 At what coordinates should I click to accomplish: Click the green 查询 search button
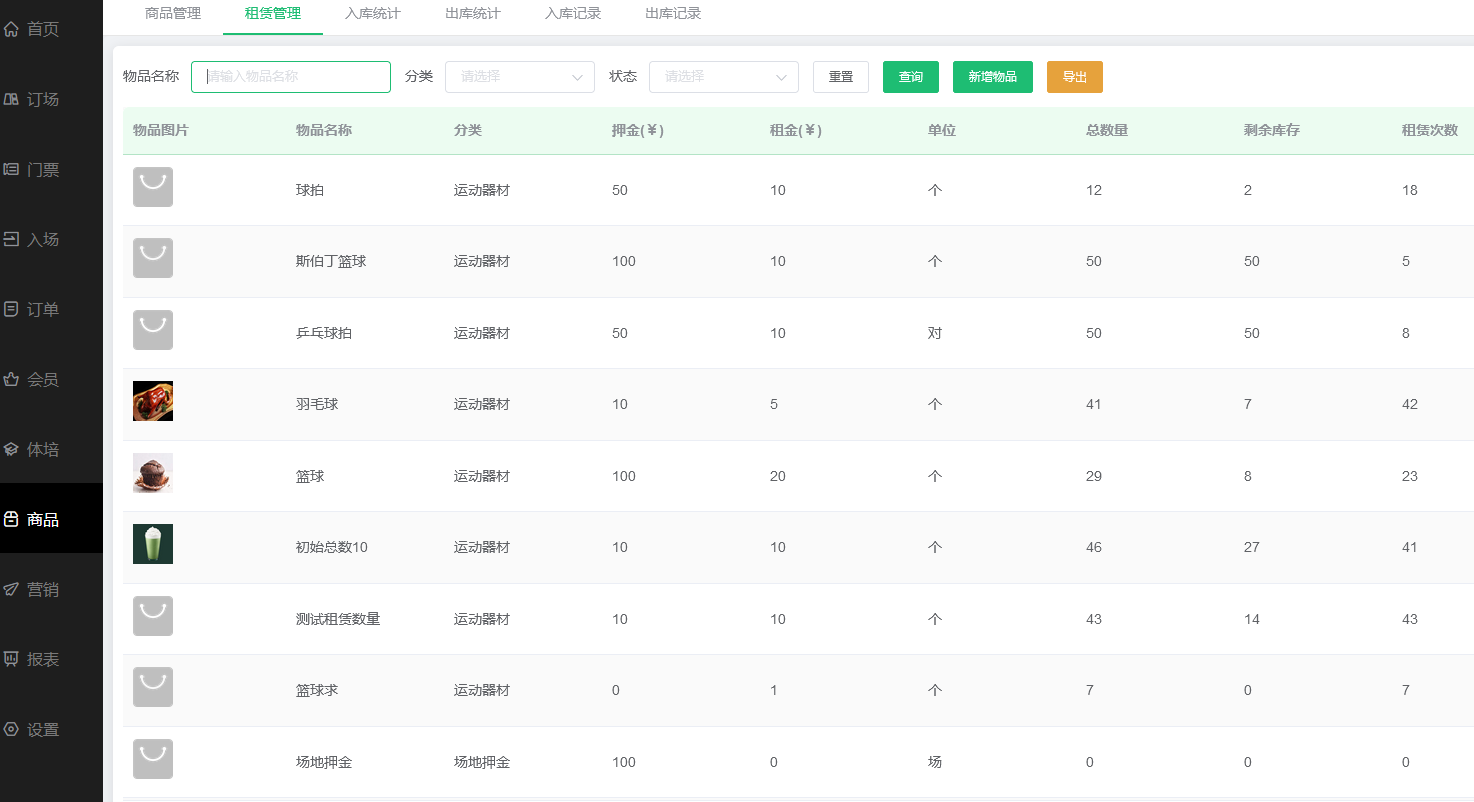click(910, 77)
